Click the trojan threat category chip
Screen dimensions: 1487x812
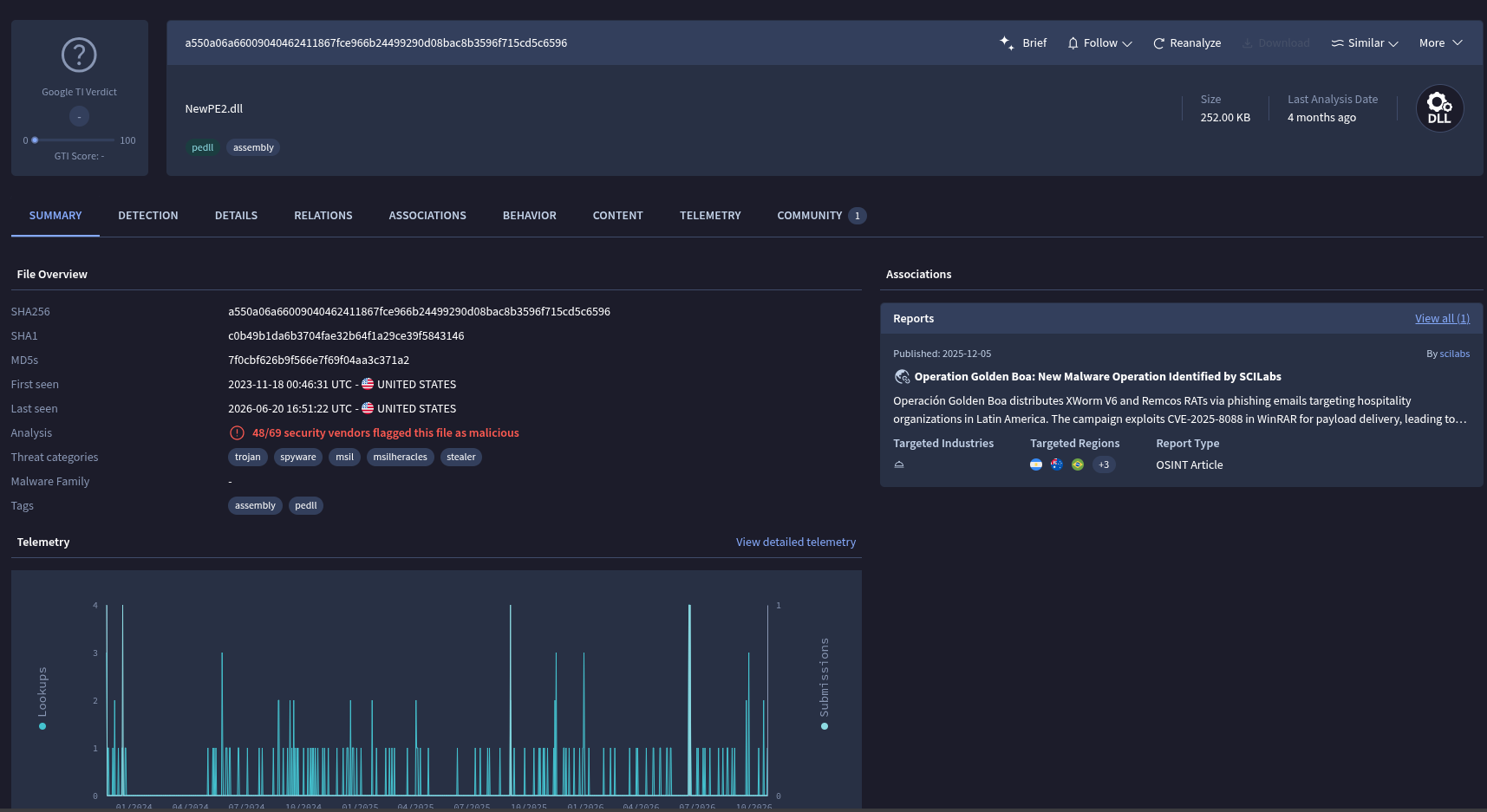247,458
